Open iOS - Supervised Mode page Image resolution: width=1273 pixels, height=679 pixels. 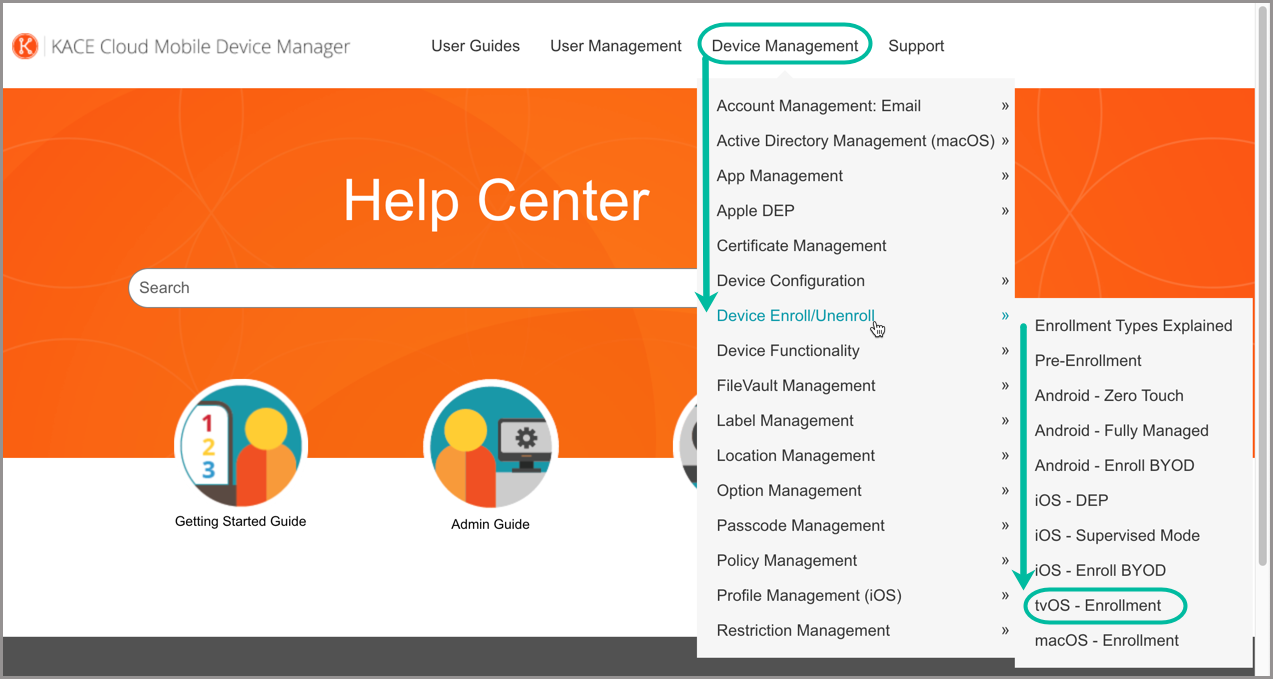1116,536
